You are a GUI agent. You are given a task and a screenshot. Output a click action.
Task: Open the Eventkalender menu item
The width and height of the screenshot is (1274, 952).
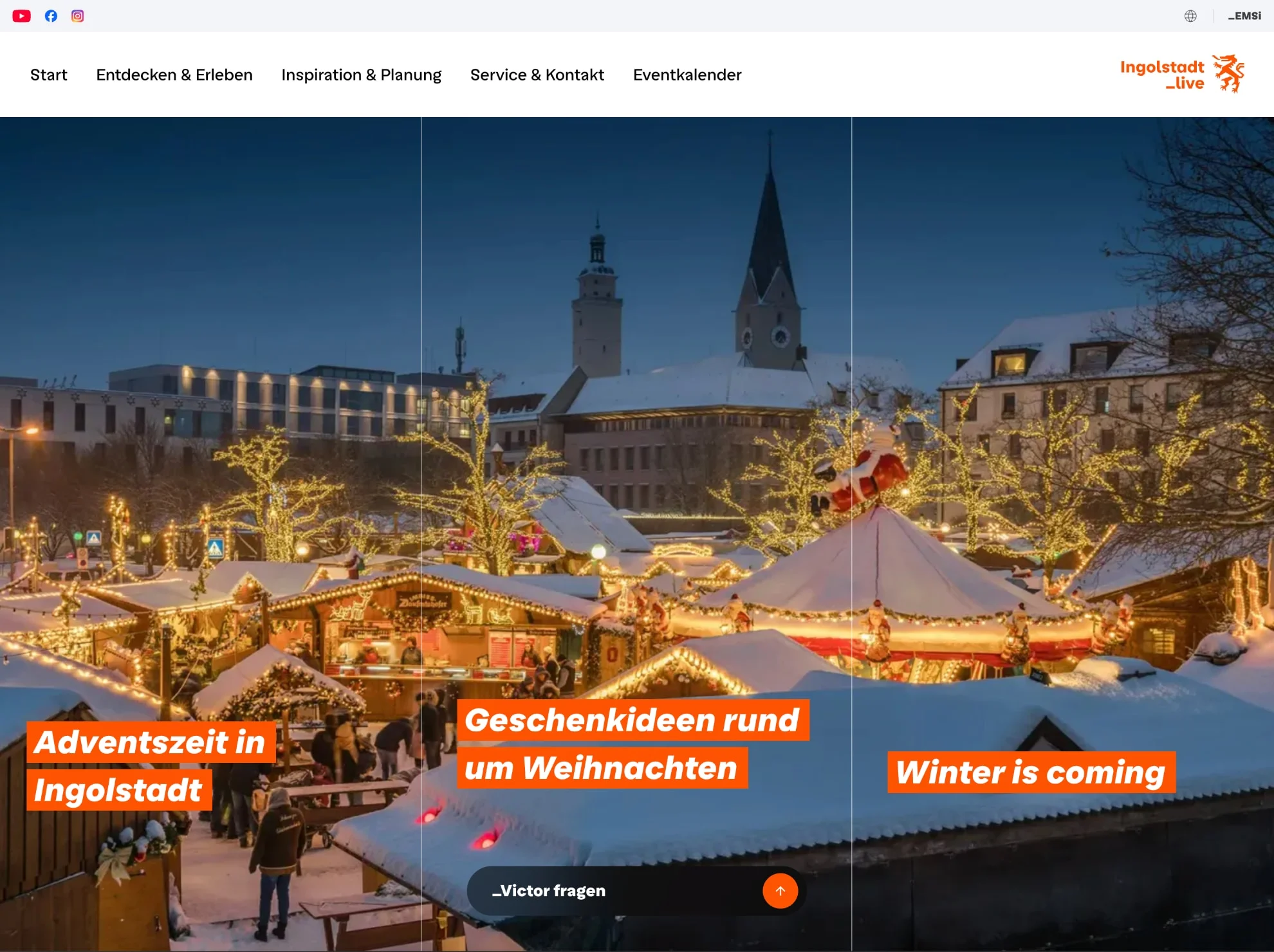(687, 75)
